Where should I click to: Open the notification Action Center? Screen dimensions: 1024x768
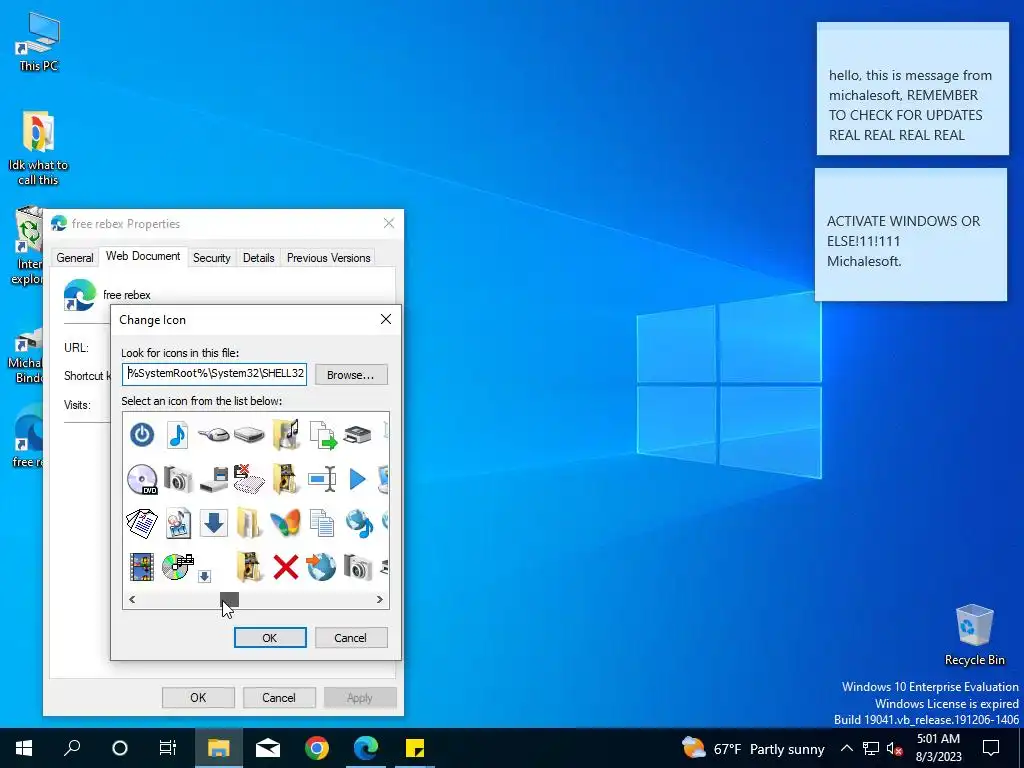pyautogui.click(x=991, y=748)
